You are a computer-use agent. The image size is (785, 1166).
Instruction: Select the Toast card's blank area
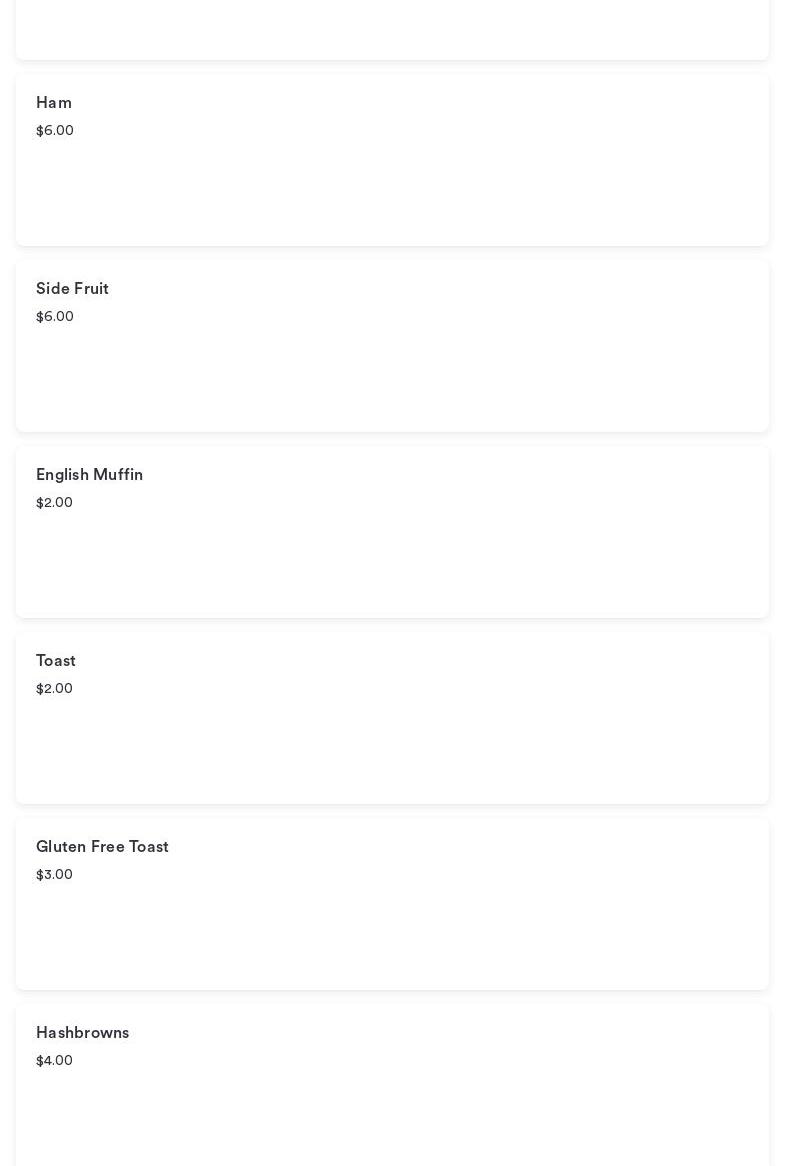(392, 748)
